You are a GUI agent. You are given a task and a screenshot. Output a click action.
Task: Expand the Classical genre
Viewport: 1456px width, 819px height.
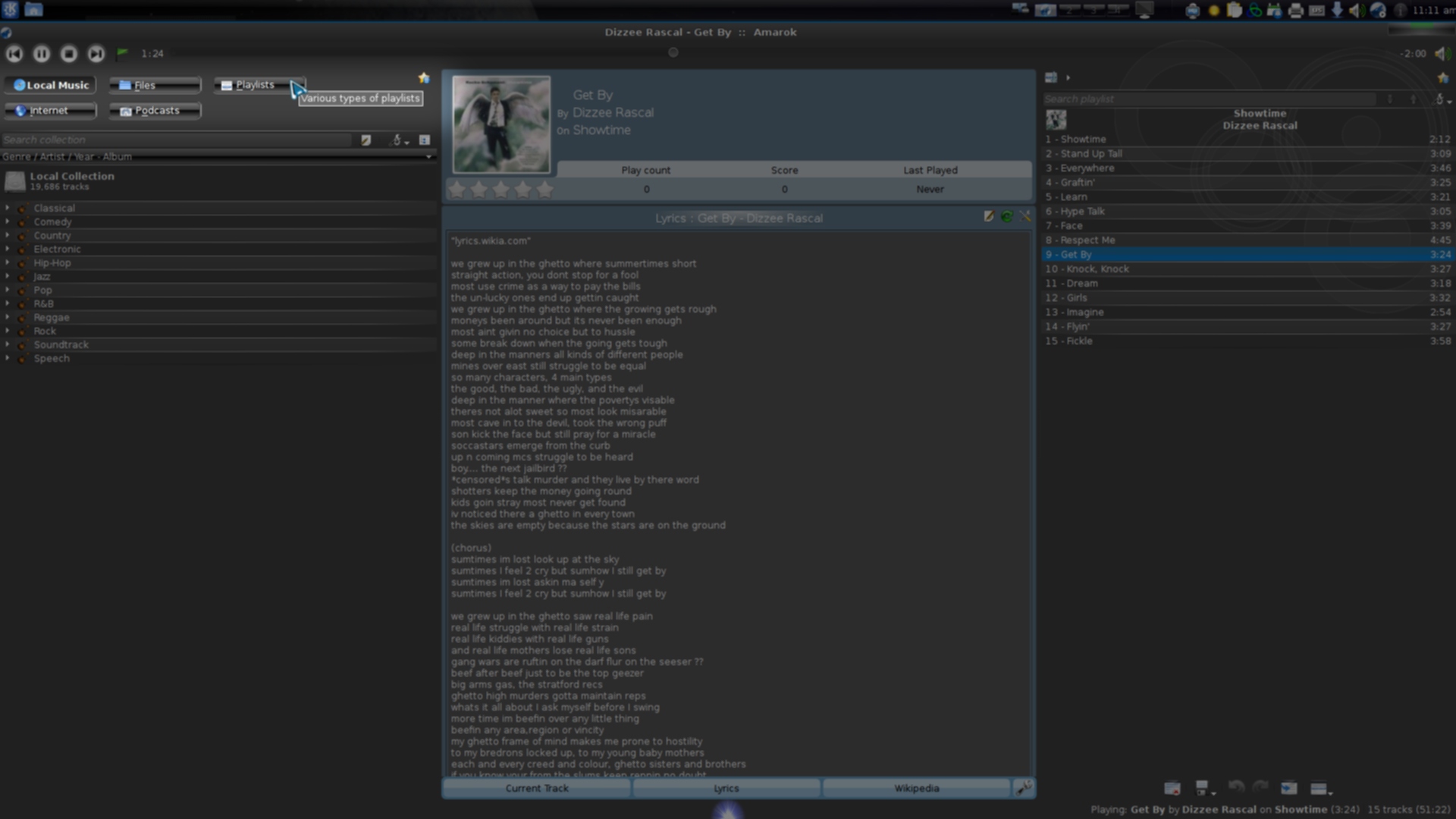[8, 208]
